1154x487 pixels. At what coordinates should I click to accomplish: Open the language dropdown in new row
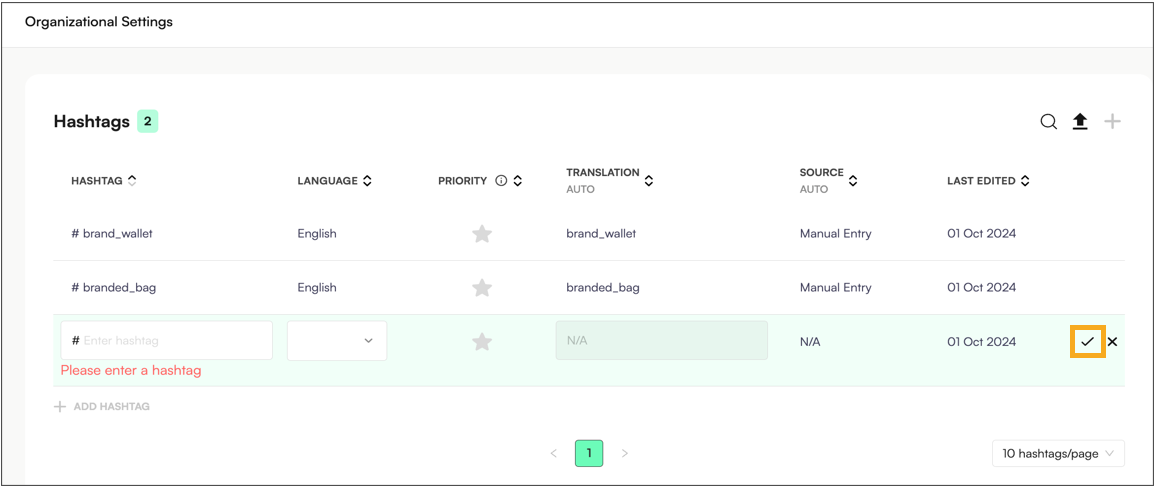coord(337,341)
